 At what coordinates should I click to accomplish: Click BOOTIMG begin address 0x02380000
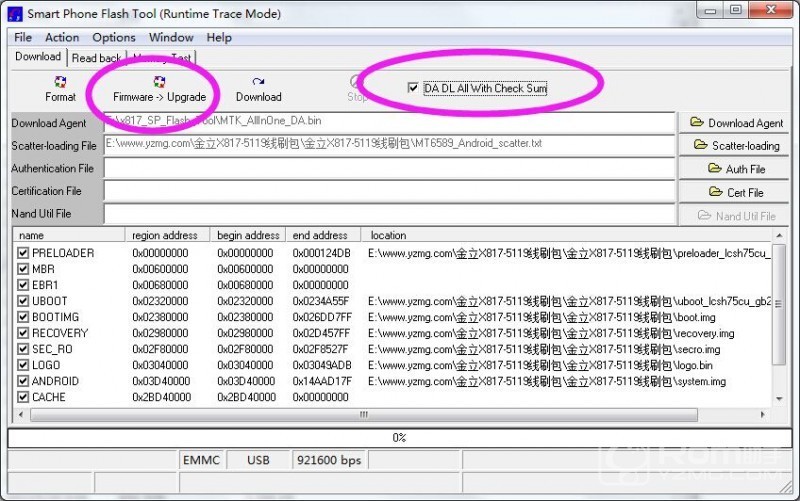245,317
